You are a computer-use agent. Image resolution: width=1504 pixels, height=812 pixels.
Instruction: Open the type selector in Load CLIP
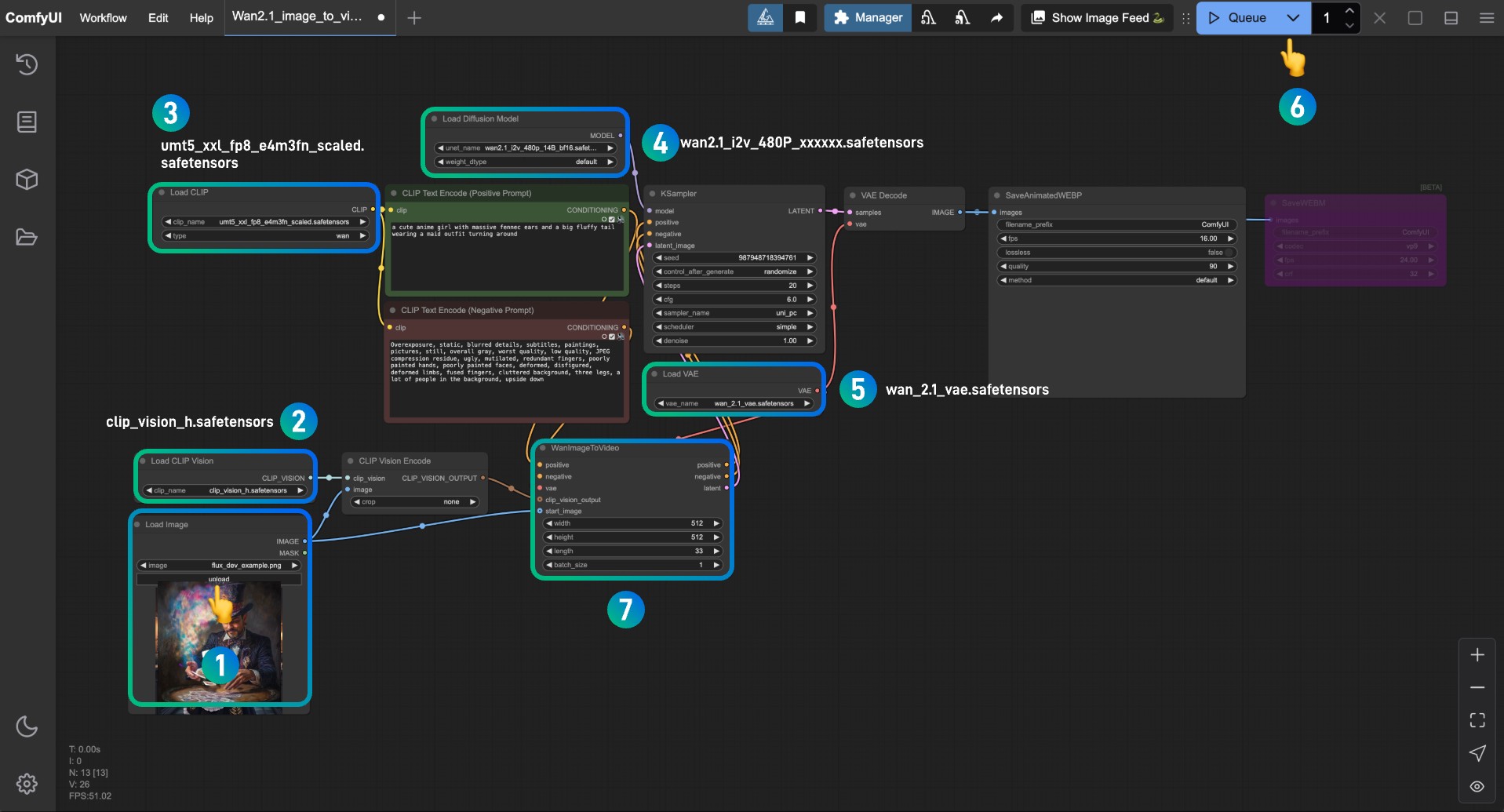(x=265, y=235)
